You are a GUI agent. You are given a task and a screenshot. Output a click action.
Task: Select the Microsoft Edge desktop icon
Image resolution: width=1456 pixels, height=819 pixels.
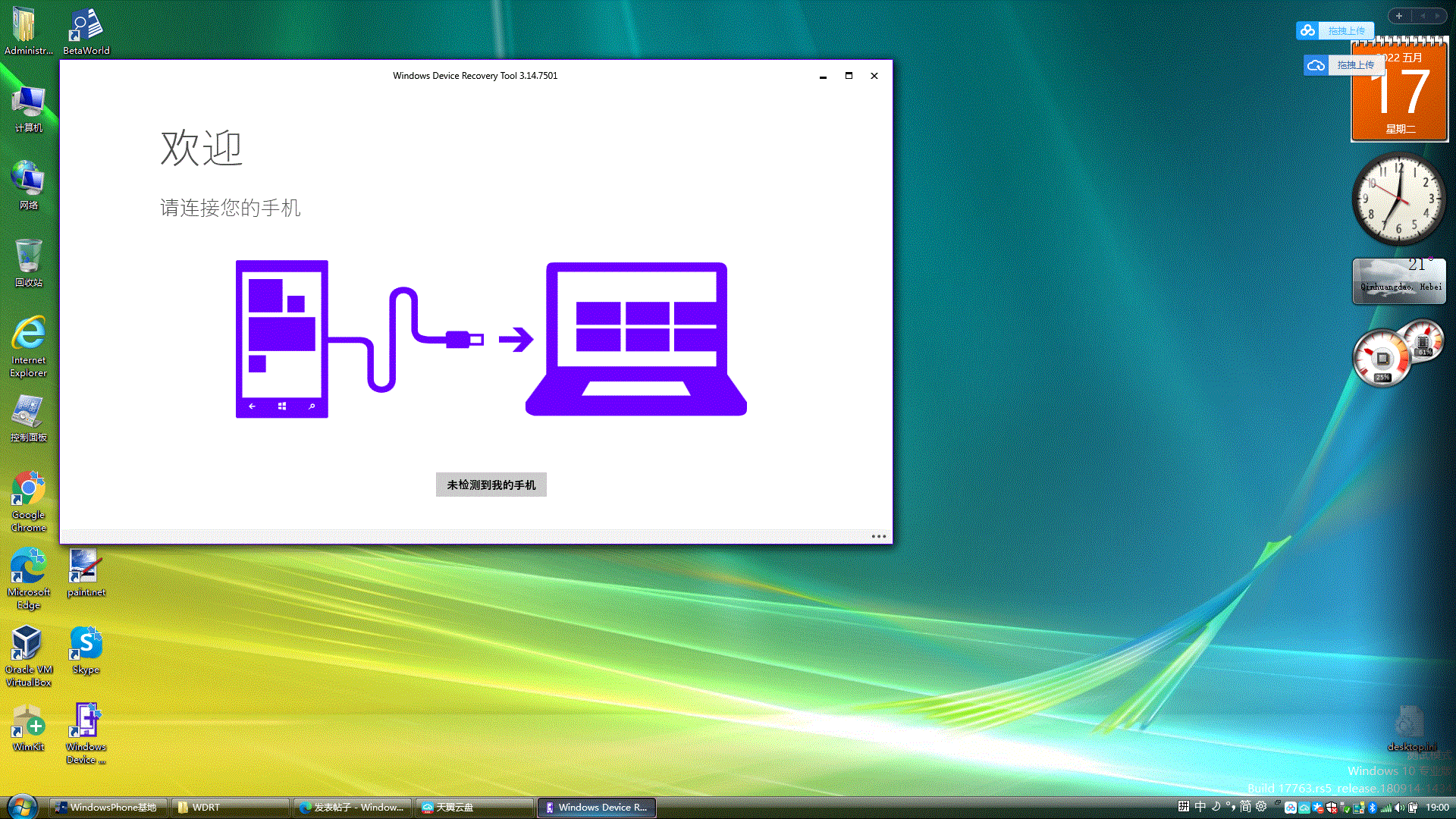(28, 579)
